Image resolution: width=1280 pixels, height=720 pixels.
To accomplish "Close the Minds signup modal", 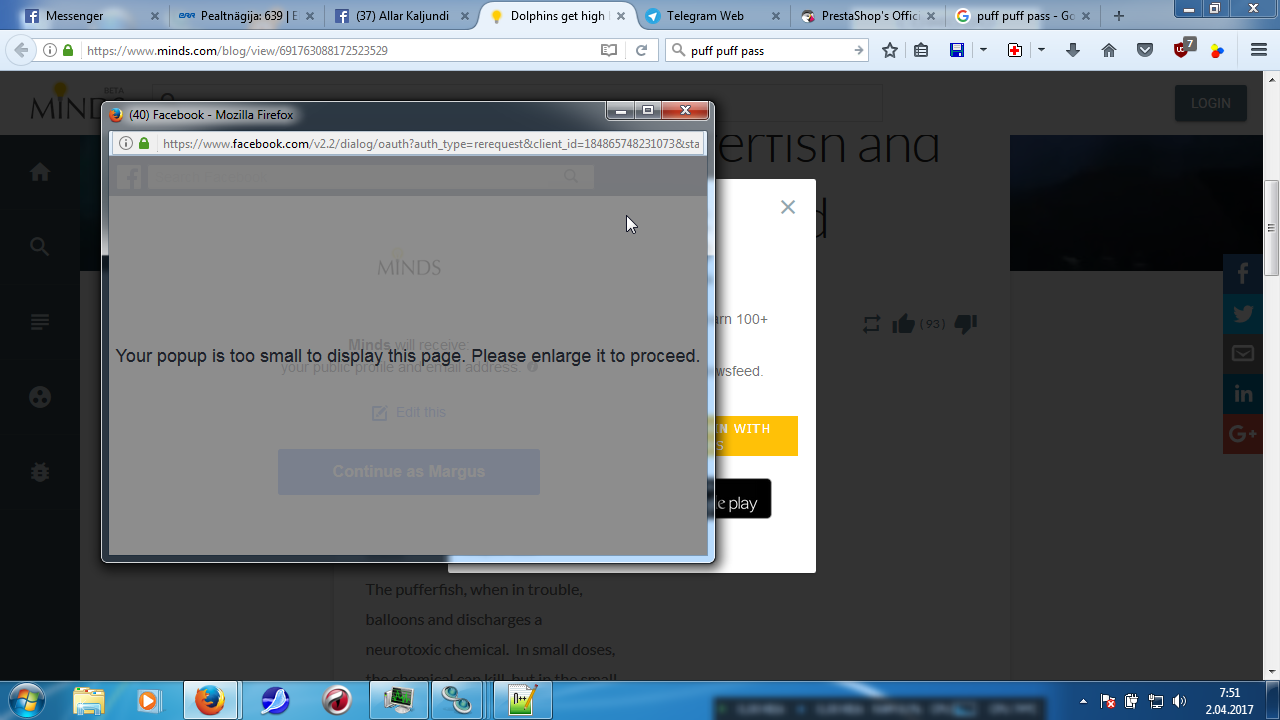I will [788, 207].
